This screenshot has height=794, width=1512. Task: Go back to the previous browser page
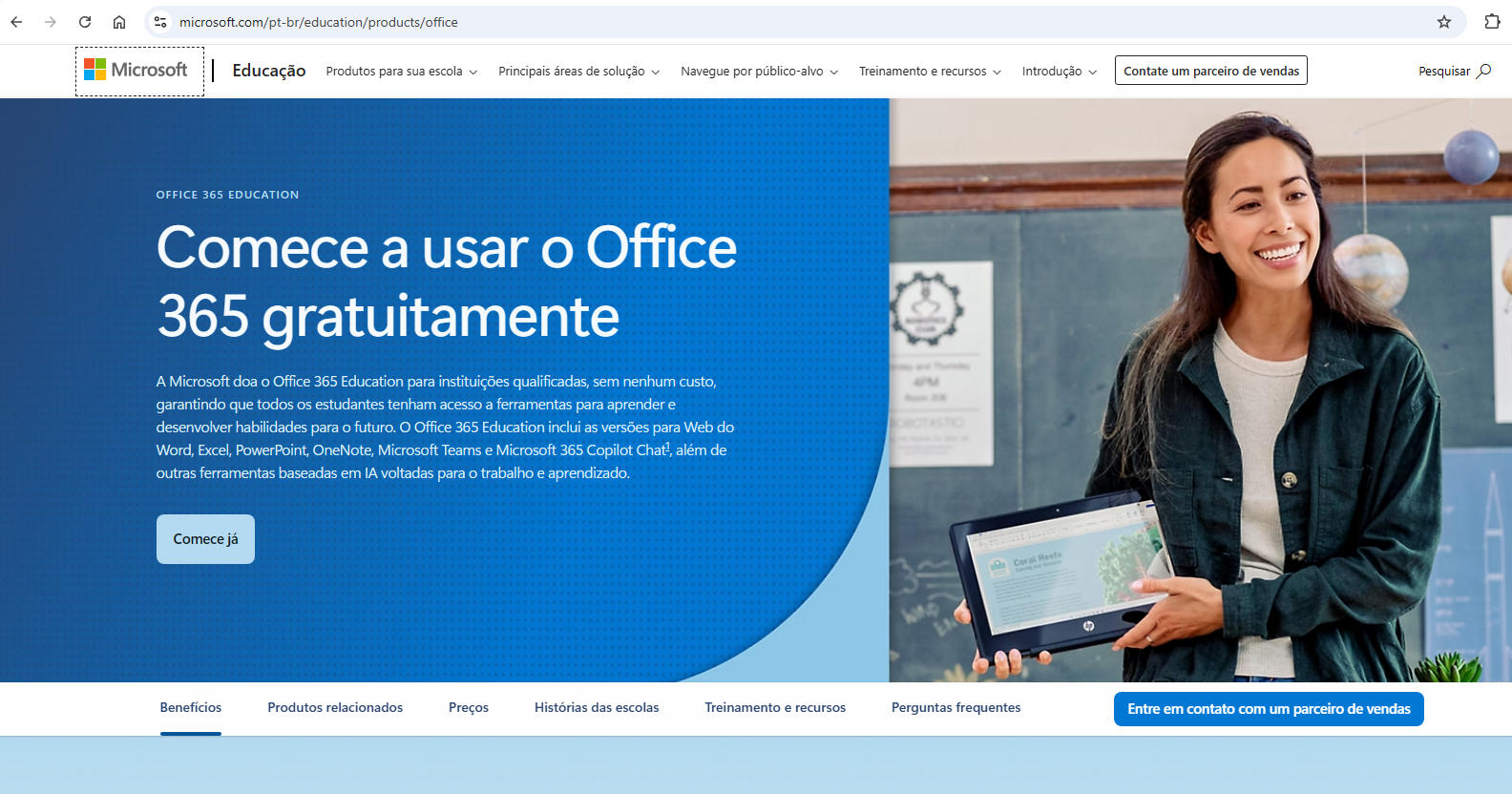pyautogui.click(x=16, y=22)
